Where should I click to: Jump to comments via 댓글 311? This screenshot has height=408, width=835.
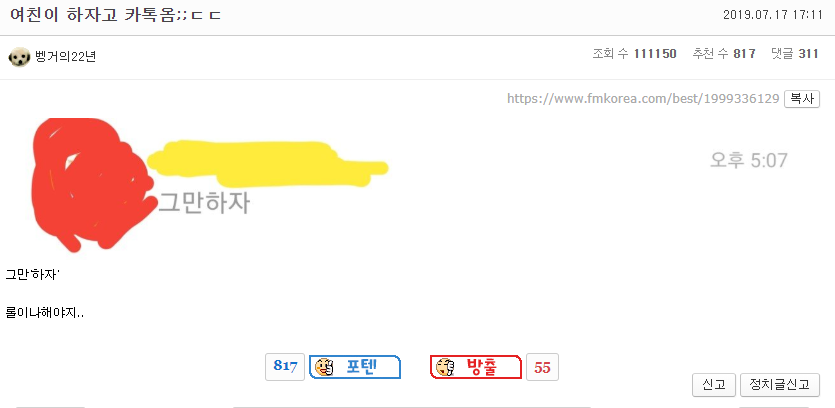click(x=795, y=54)
